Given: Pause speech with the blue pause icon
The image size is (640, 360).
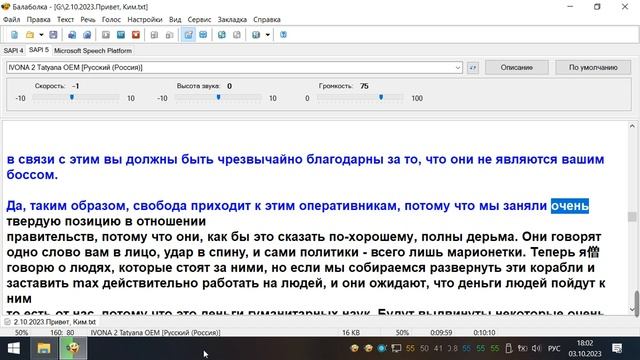Looking at the screenshot, I should click(x=121, y=35).
